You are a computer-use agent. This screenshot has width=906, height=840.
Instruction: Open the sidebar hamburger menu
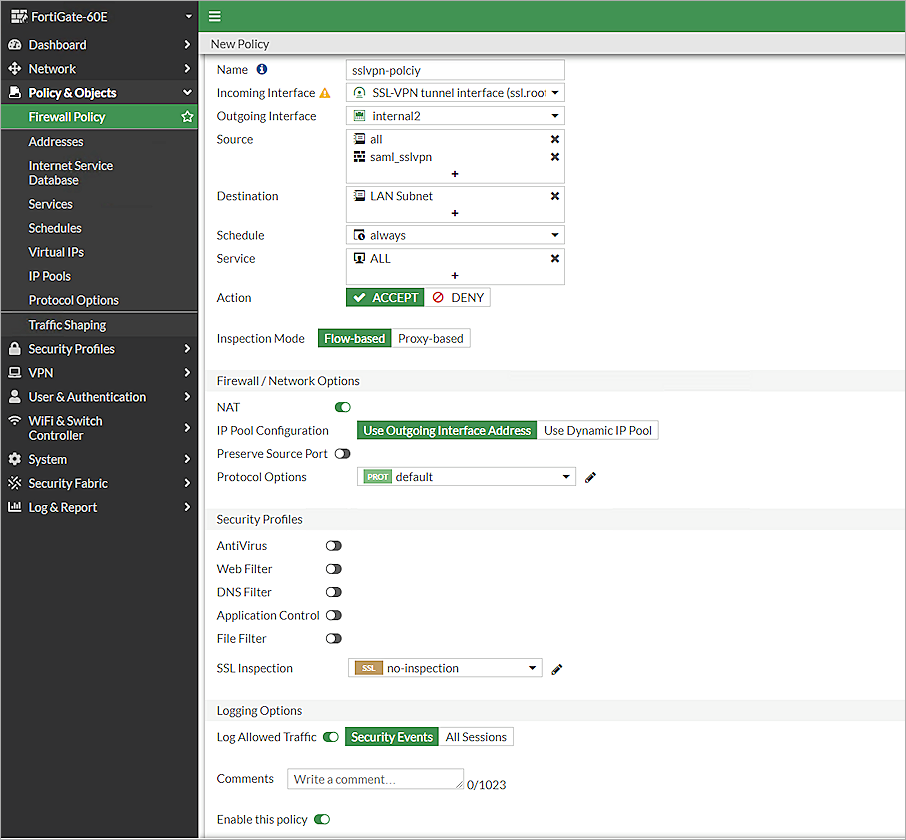(215, 17)
